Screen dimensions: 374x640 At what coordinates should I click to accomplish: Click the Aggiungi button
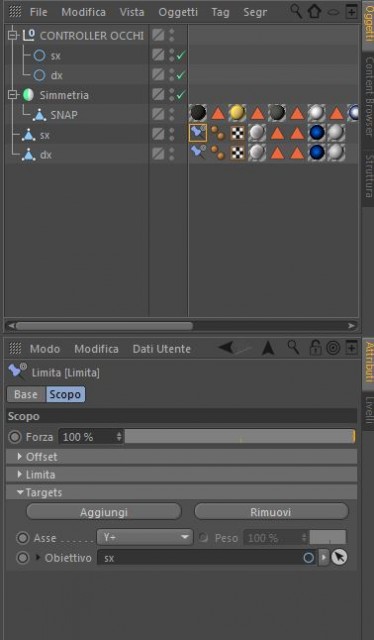tap(104, 512)
